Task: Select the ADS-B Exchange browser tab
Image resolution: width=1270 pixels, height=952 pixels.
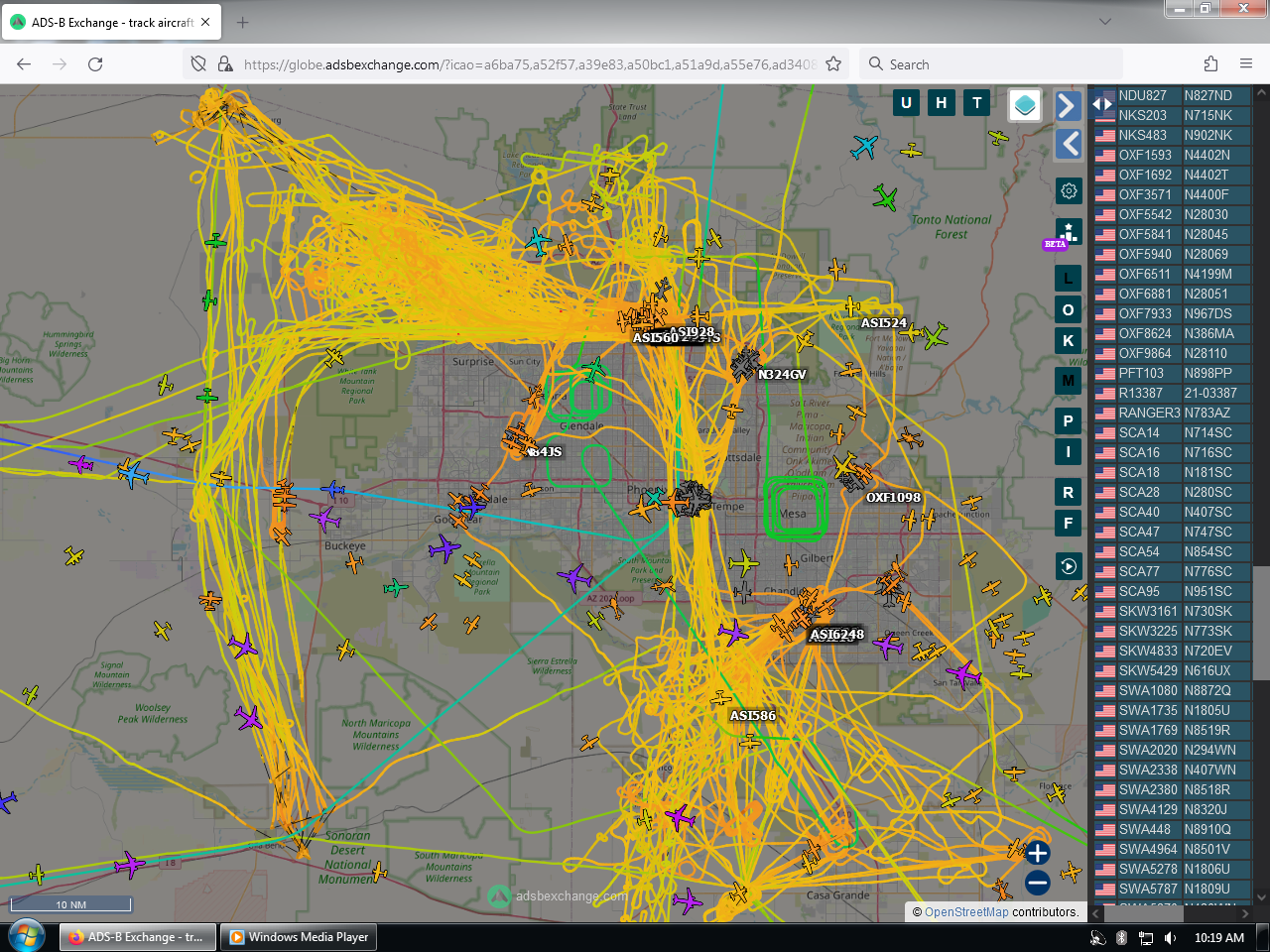Action: point(111,22)
